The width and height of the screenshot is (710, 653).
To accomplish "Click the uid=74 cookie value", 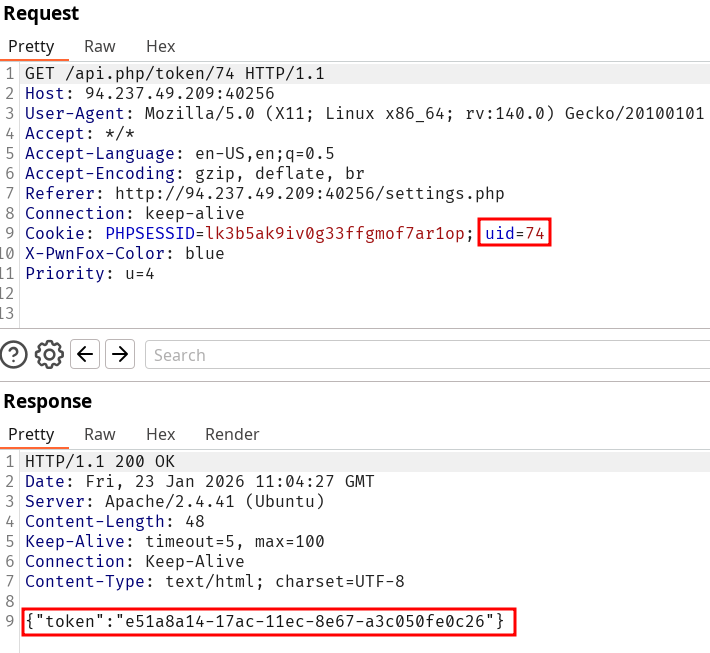I will [x=516, y=233].
